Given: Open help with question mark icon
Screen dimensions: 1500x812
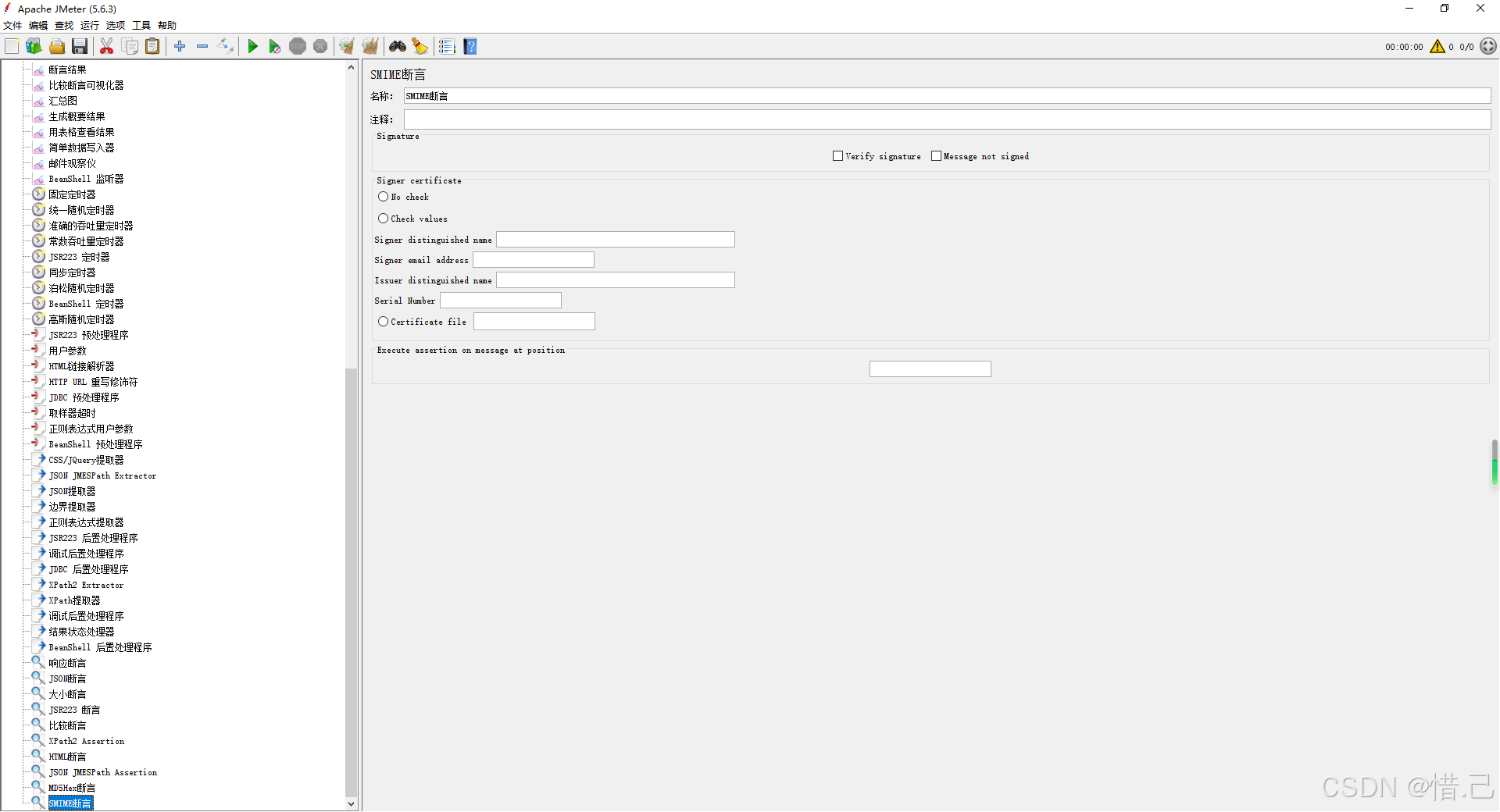Looking at the screenshot, I should [x=470, y=47].
